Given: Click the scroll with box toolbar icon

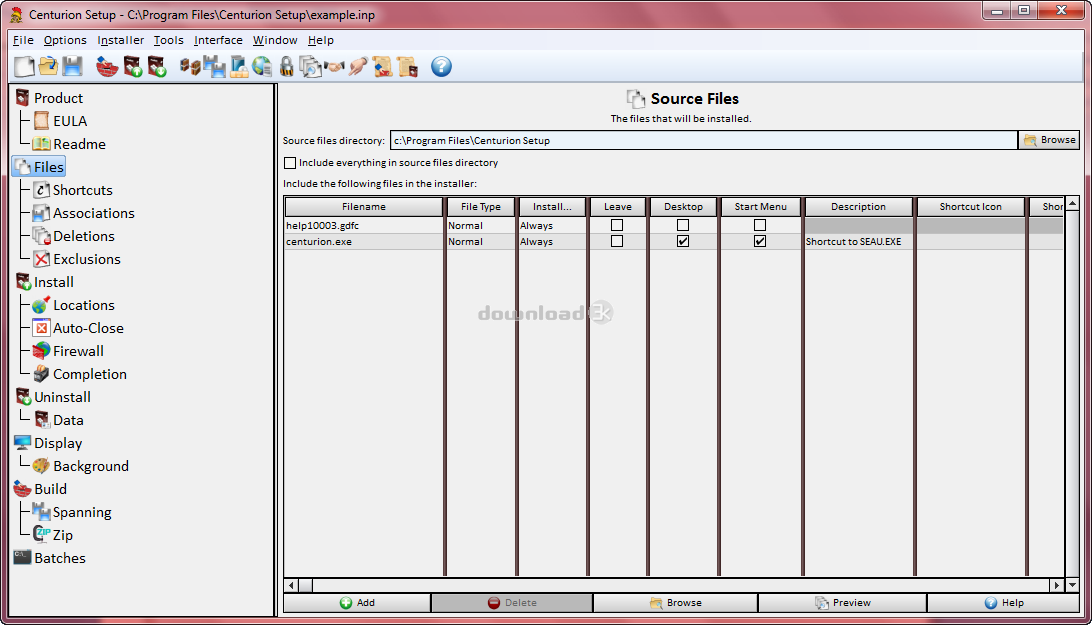Looking at the screenshot, I should point(407,67).
